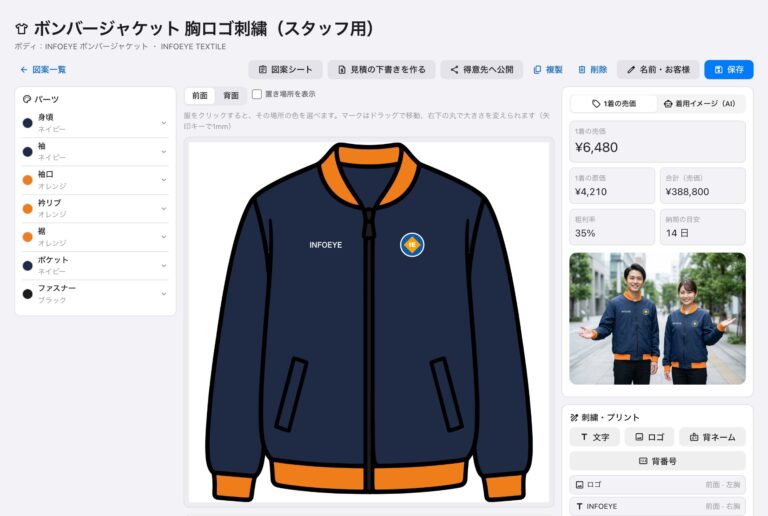
Task: Click the robot icon in 着用イメージ tab
Action: point(668,104)
